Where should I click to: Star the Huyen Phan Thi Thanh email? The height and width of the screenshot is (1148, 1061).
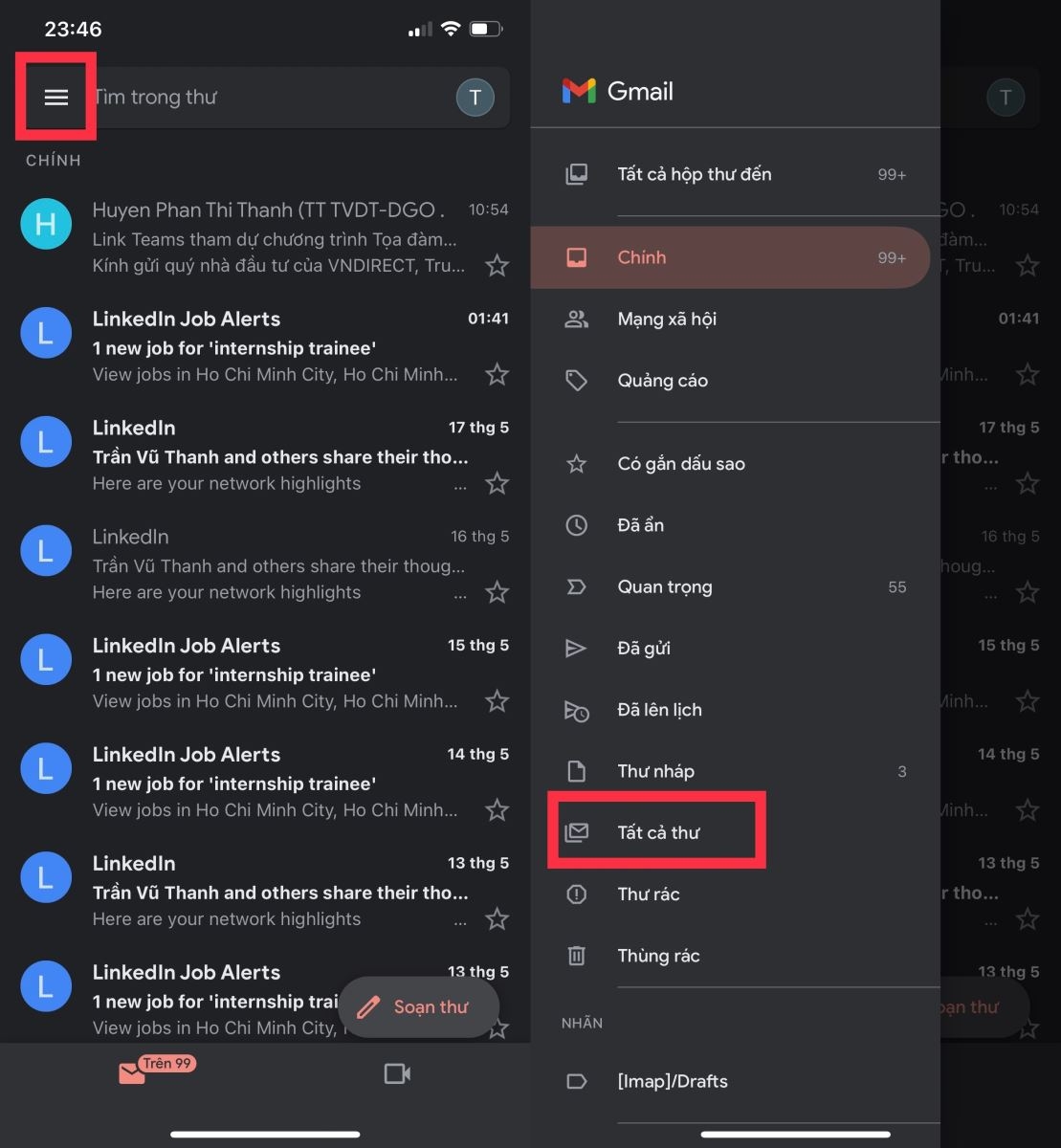pos(497,265)
